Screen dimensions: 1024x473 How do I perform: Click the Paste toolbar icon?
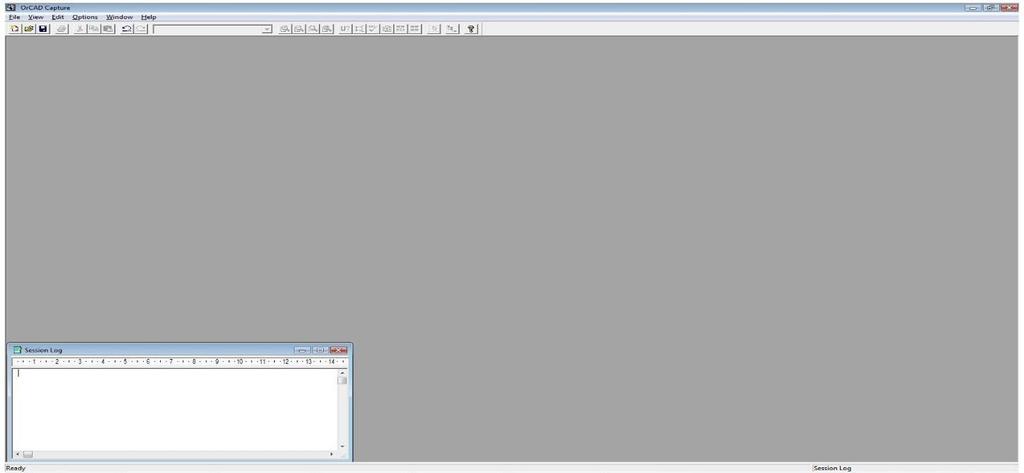[108, 29]
